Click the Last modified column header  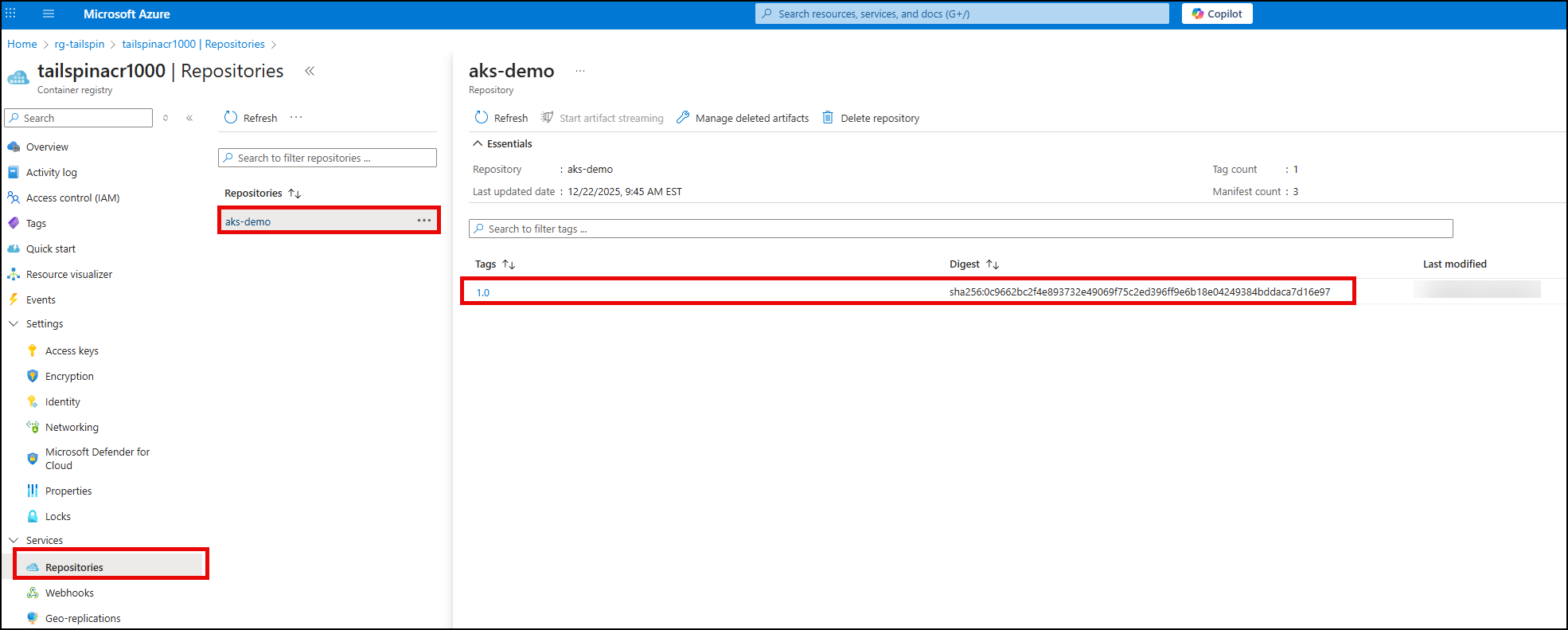(1454, 264)
